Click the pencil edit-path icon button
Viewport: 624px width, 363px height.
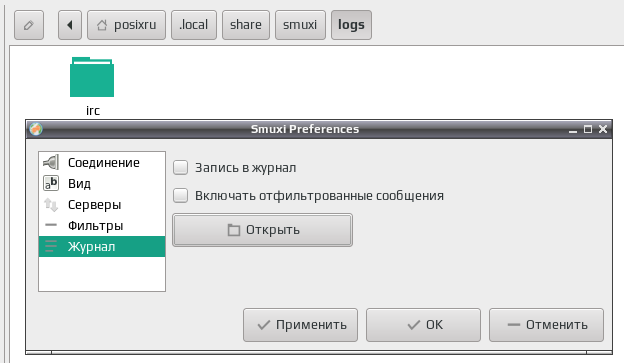coord(29,25)
